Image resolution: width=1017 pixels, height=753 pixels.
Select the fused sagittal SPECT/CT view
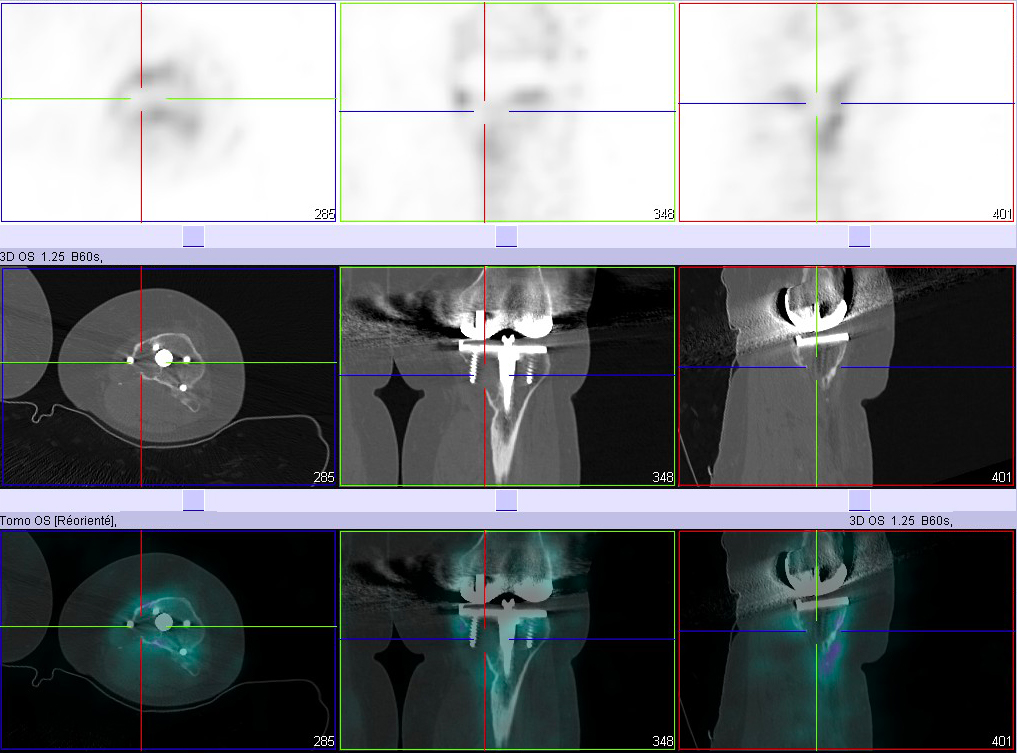pos(846,640)
